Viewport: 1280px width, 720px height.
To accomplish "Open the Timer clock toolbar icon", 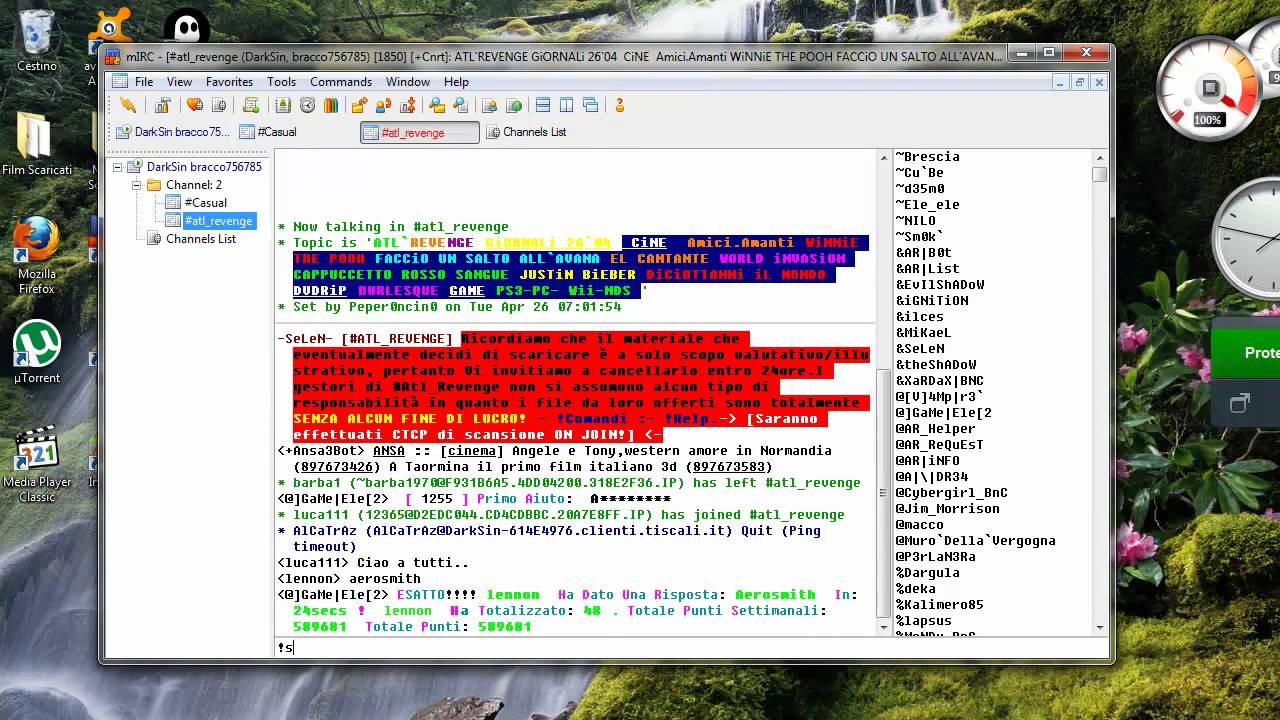I will 307,105.
